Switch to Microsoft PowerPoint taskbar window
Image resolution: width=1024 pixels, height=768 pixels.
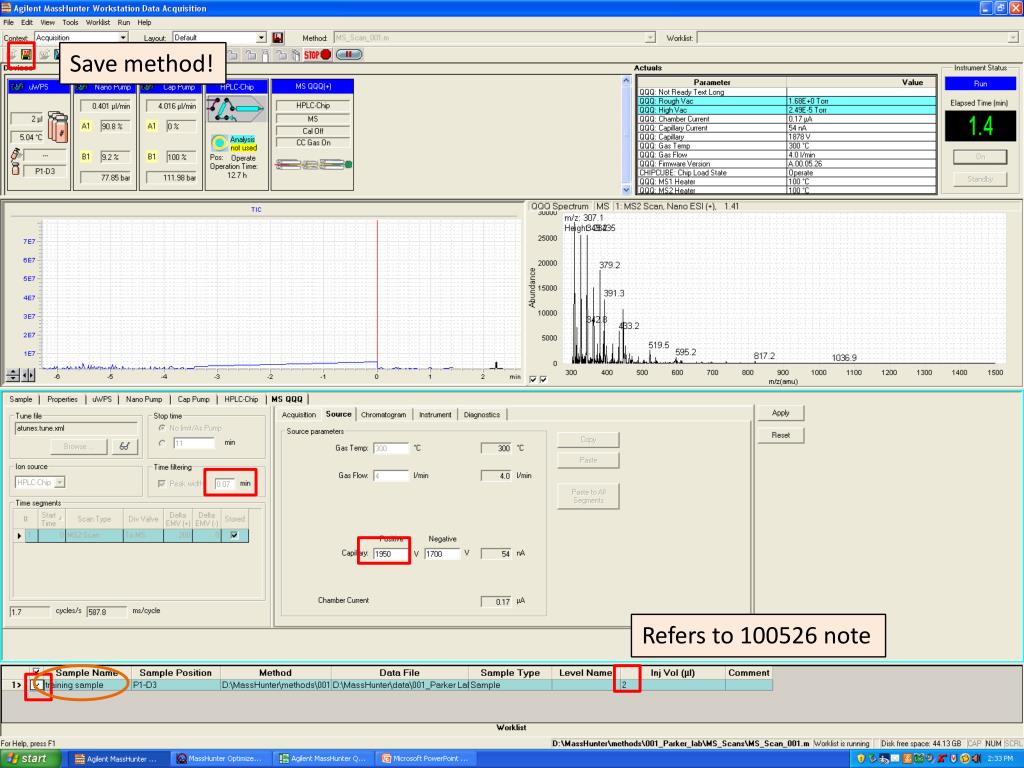coord(425,759)
